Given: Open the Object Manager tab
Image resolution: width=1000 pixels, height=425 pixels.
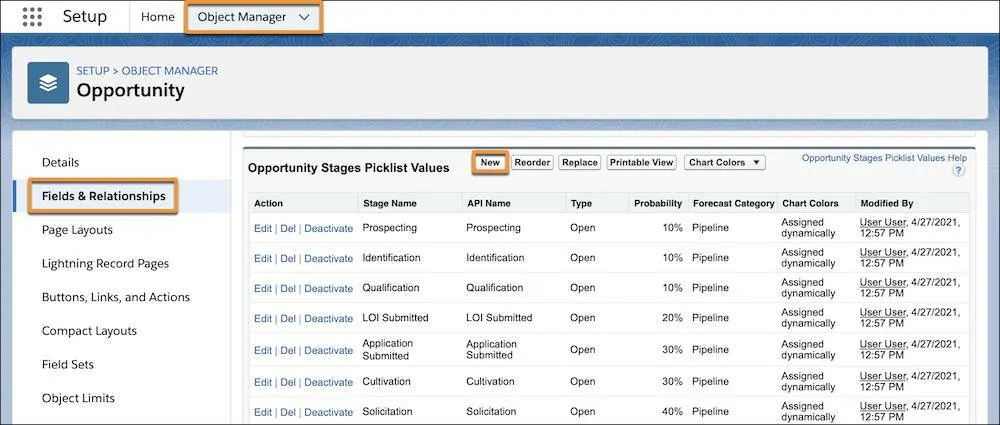Looking at the screenshot, I should click(242, 17).
